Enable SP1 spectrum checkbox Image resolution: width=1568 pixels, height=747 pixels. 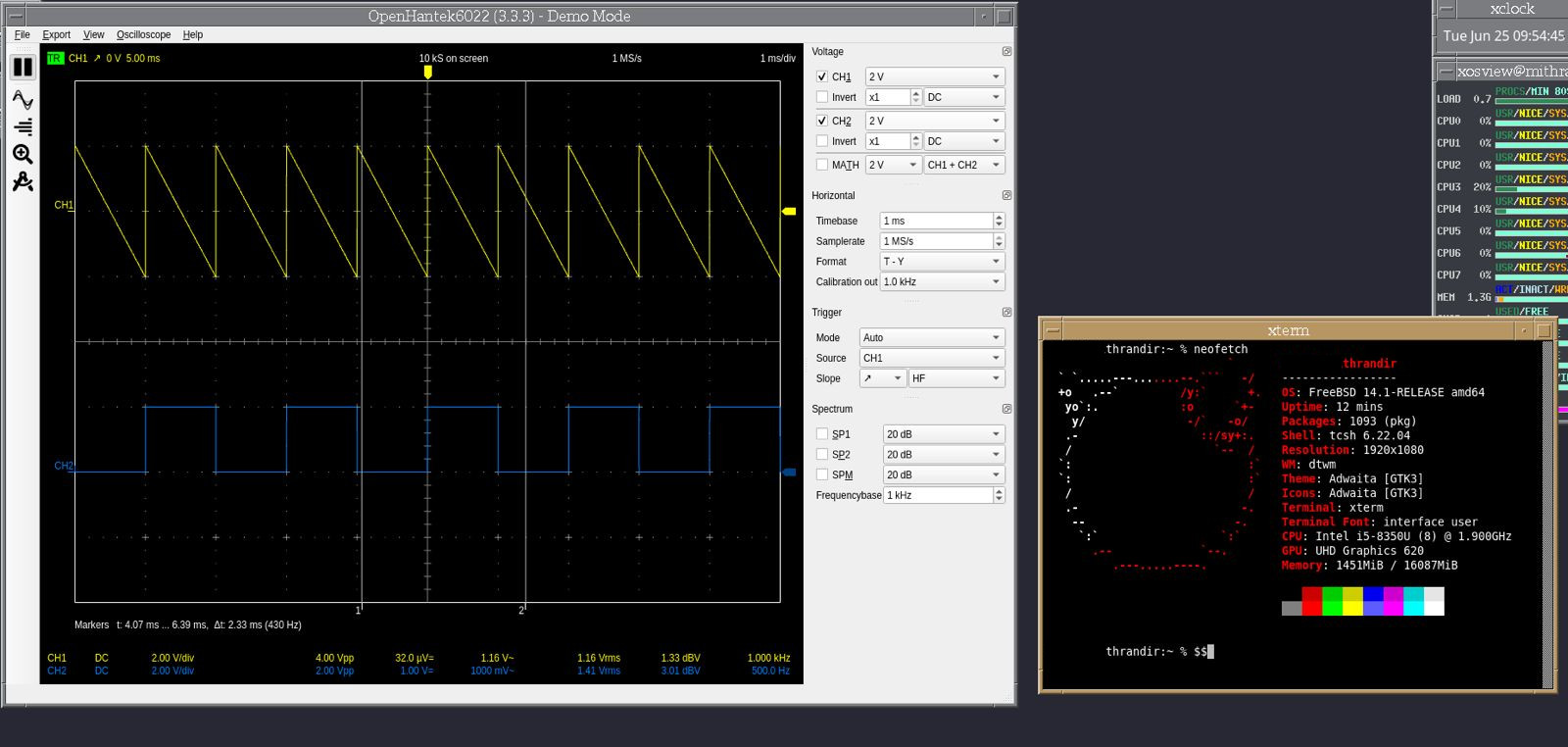tap(822, 434)
